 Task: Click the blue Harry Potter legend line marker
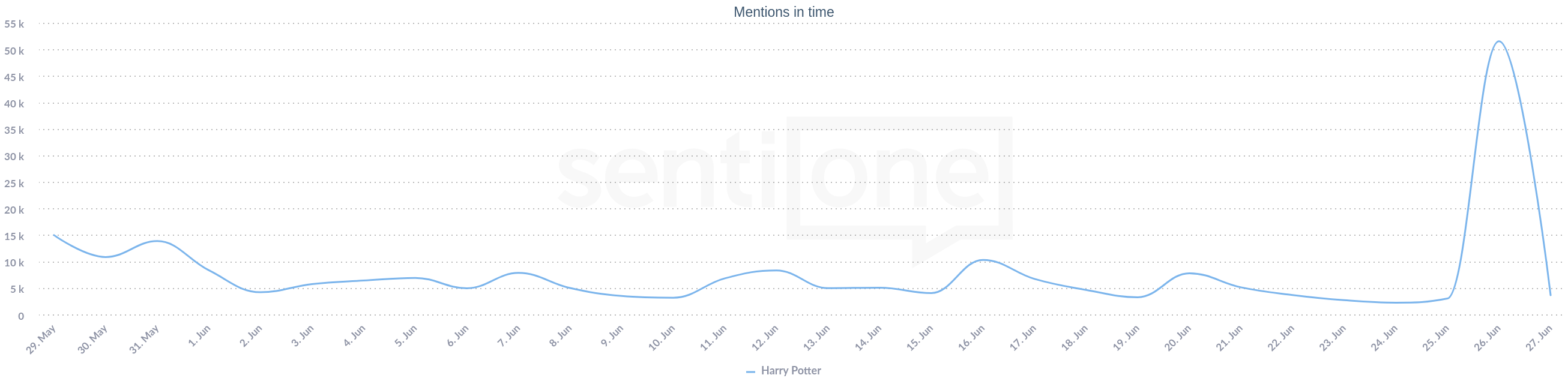(x=750, y=371)
